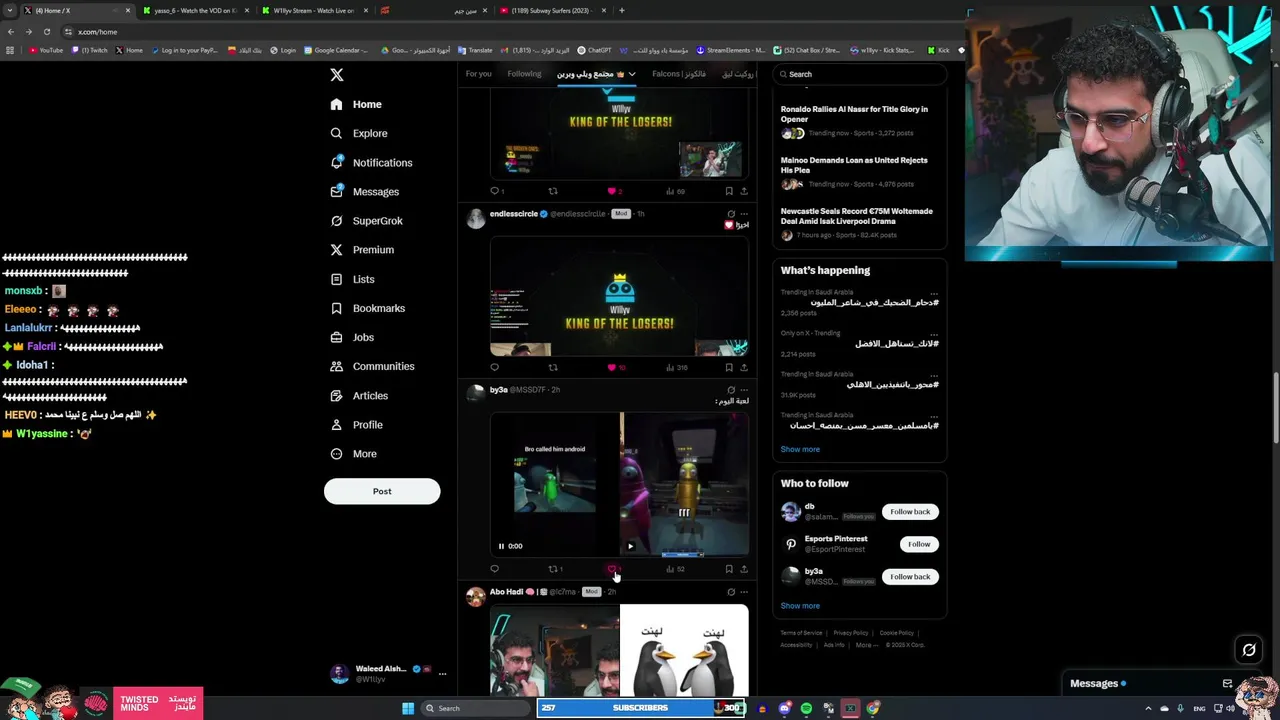The image size is (1280, 720).
Task: Switch to the Following tab
Action: 524,74
